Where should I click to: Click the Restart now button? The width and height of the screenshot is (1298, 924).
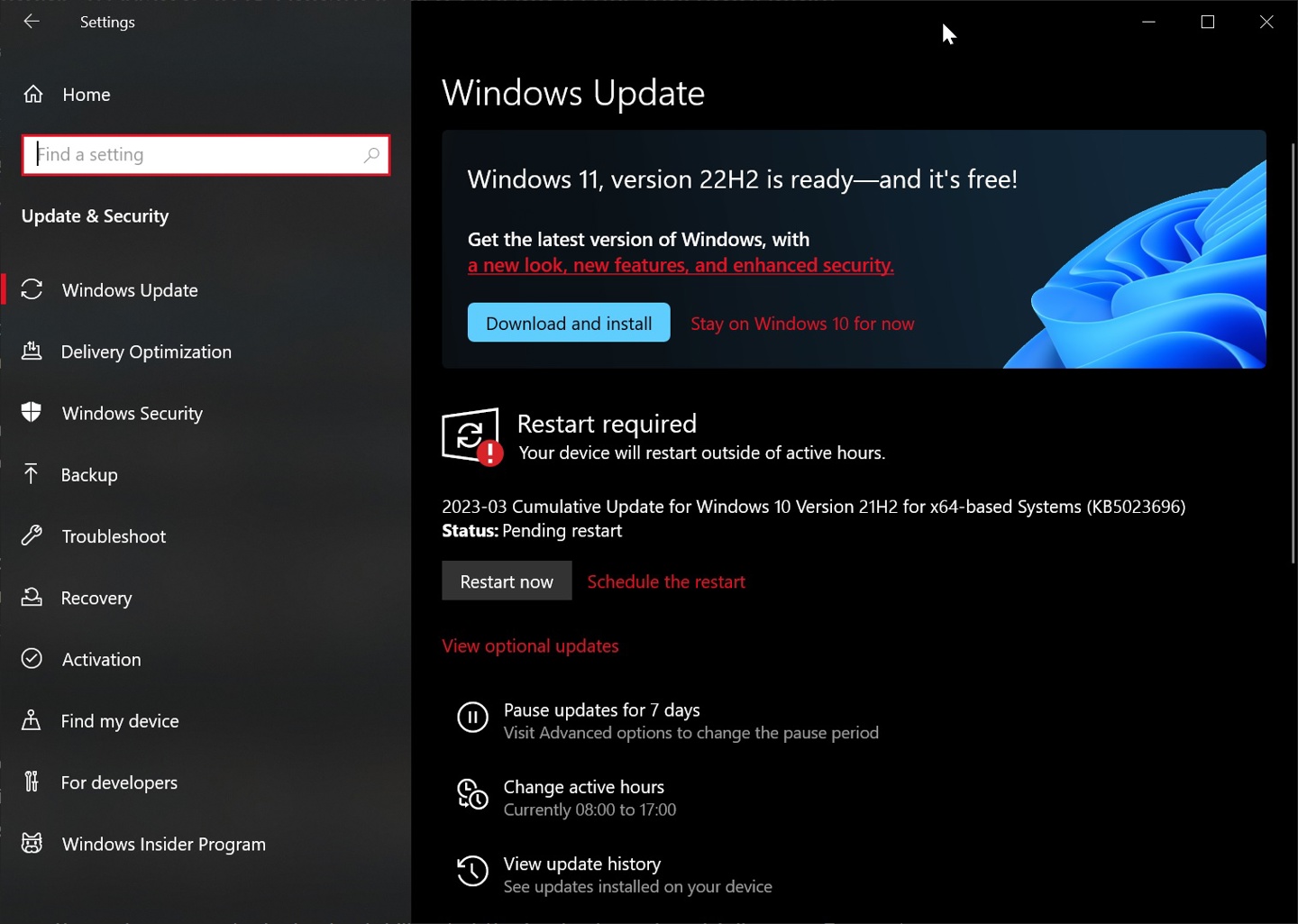506,581
